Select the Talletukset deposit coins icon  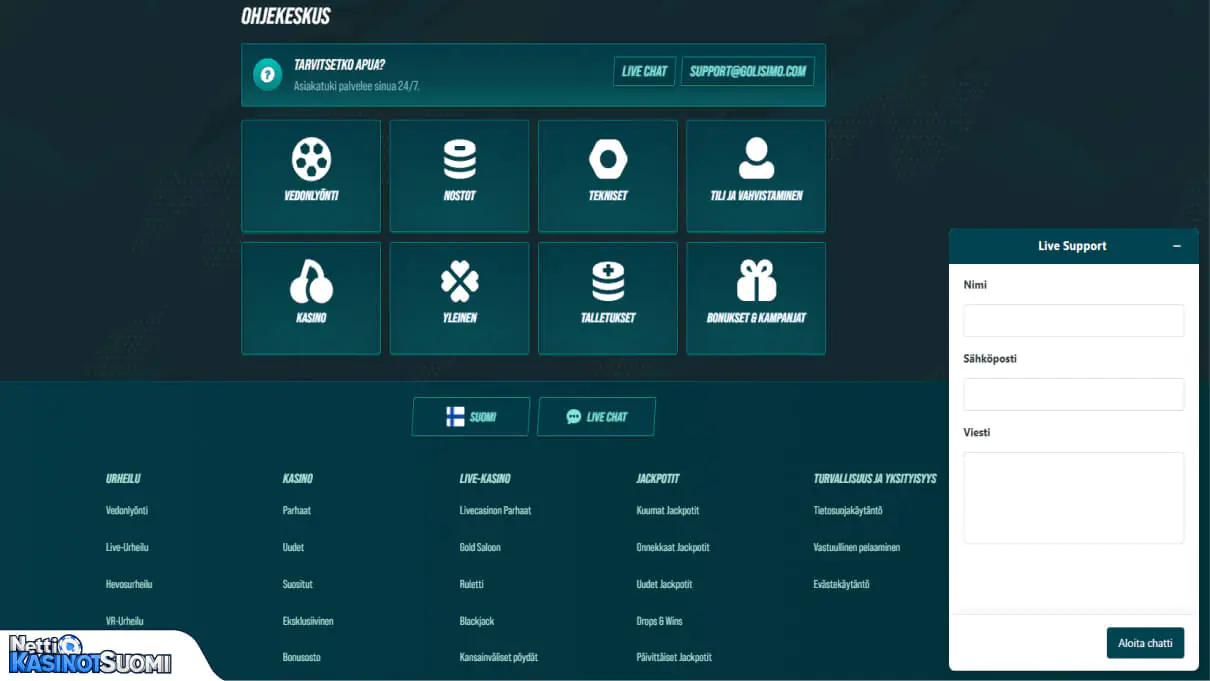[607, 283]
